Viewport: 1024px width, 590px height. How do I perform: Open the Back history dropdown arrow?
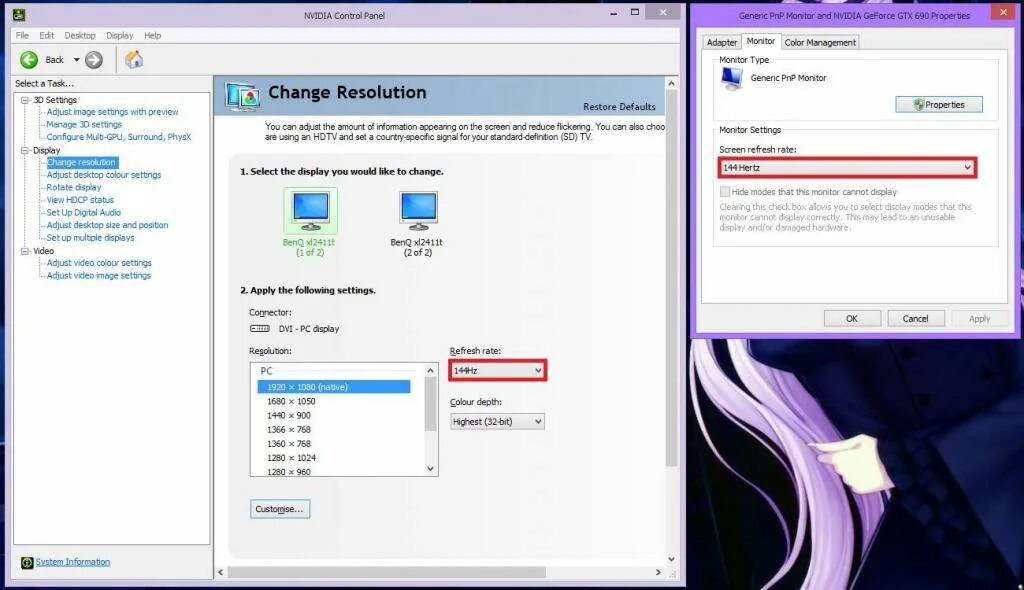point(76,60)
